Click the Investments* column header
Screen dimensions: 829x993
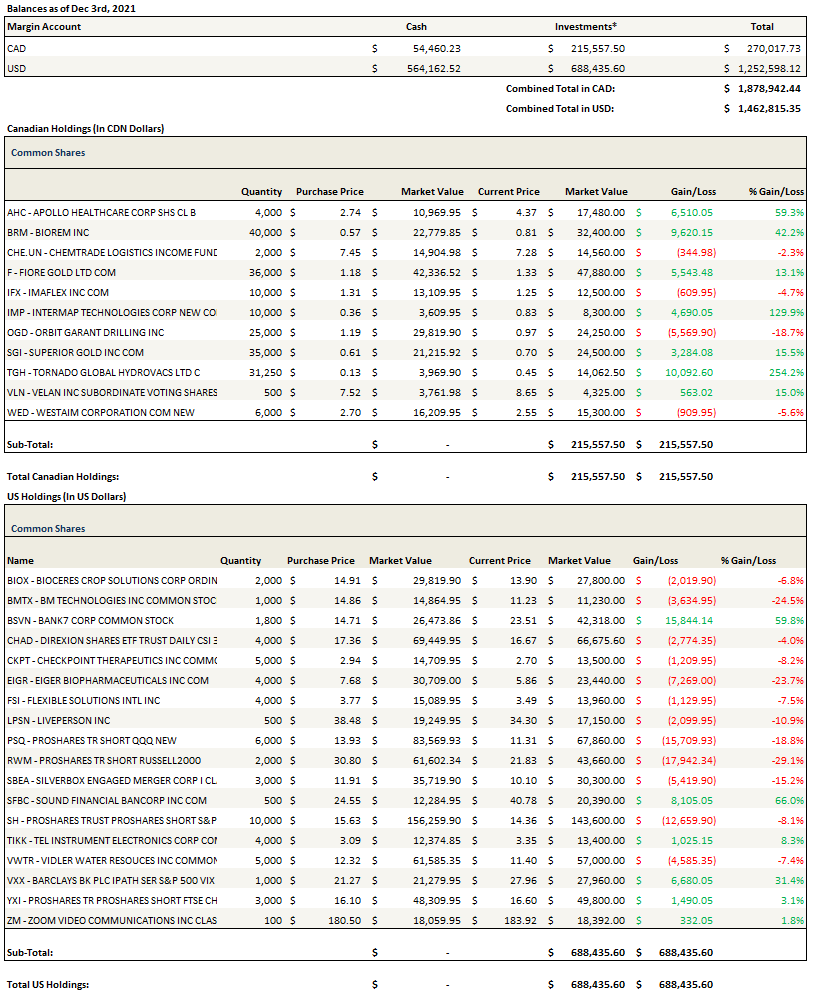click(x=585, y=27)
